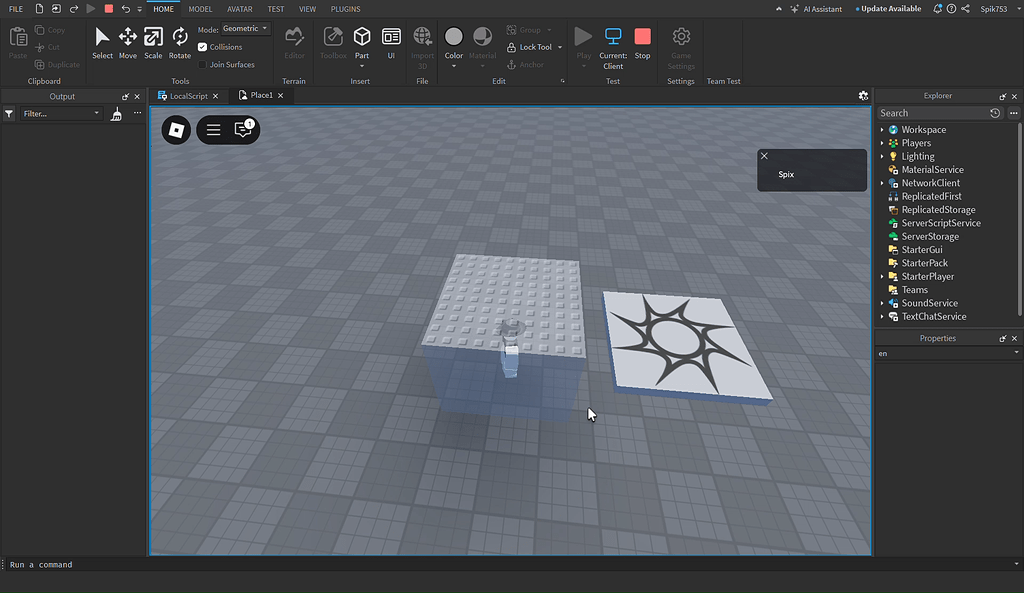Switch to the VIEW tab

coord(307,9)
